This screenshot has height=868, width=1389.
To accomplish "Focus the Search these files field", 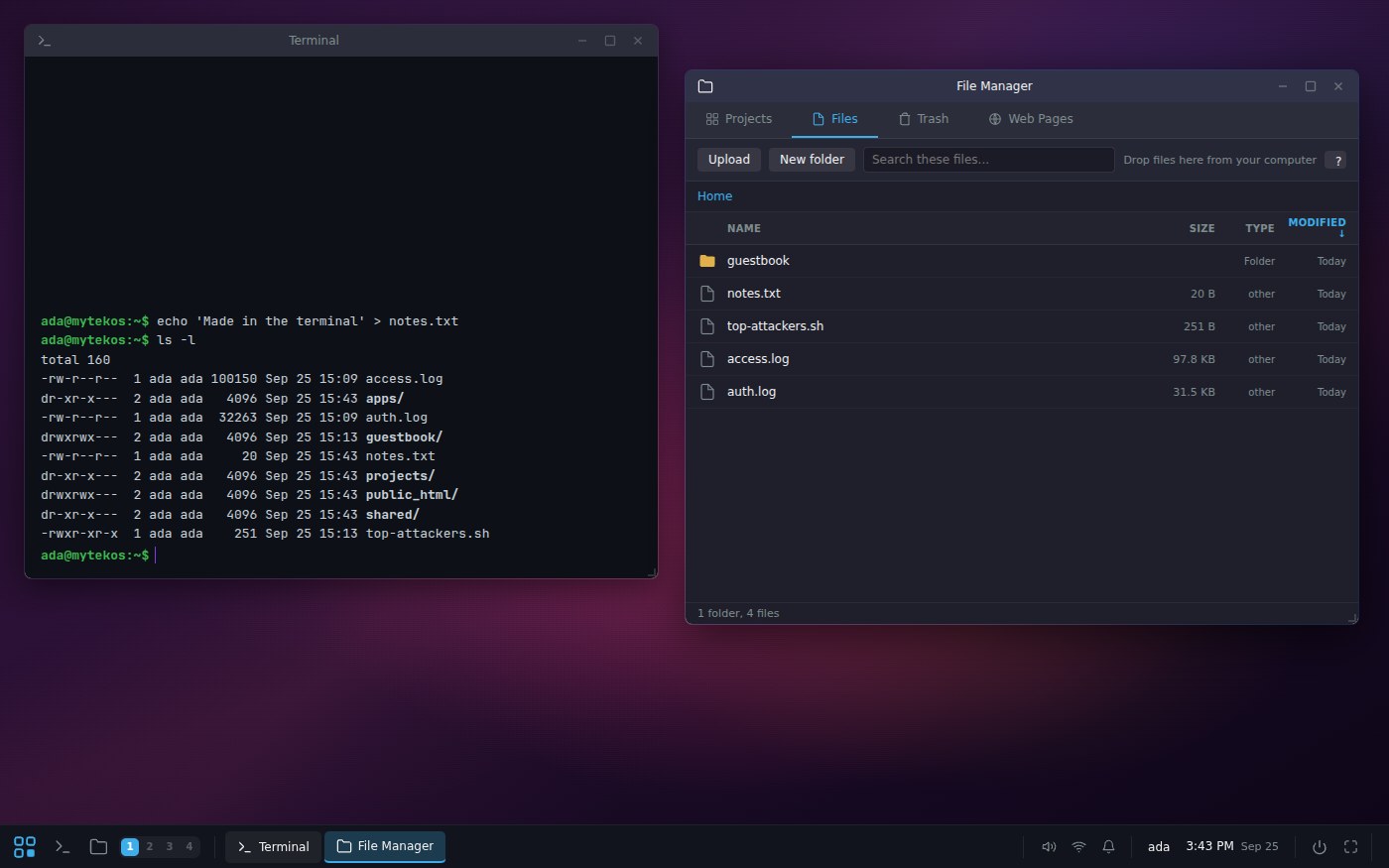I will tap(988, 160).
